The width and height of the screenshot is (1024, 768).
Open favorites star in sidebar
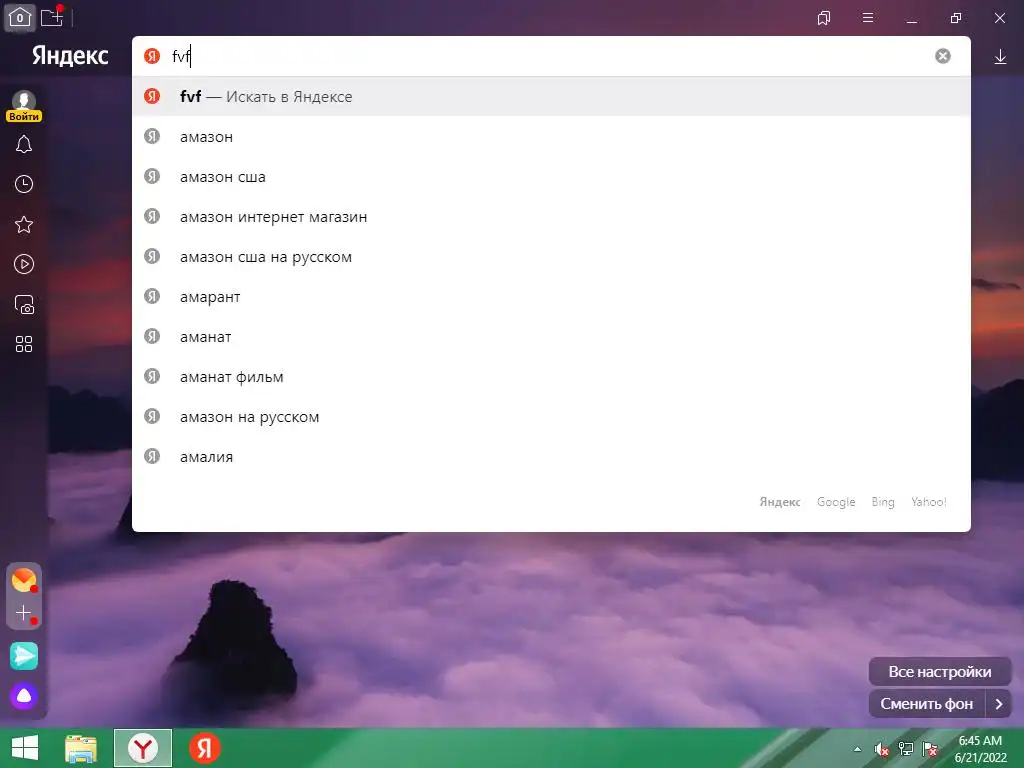coord(24,225)
